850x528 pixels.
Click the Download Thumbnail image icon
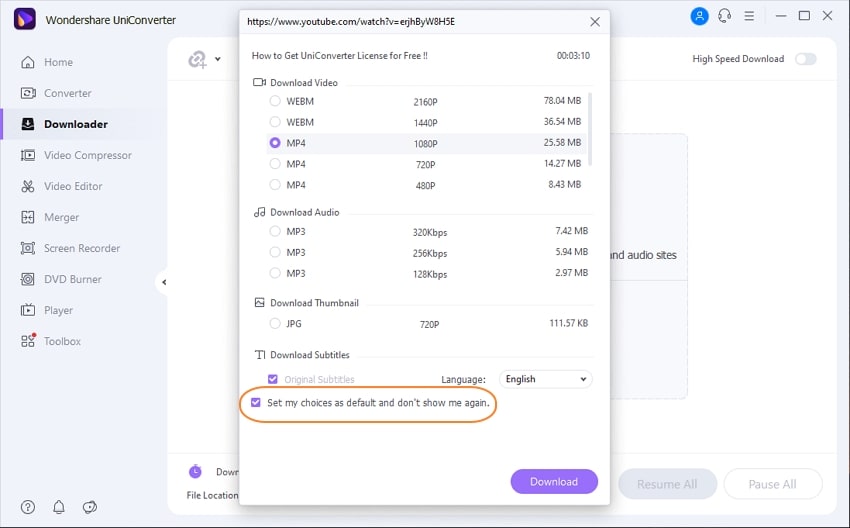260,302
